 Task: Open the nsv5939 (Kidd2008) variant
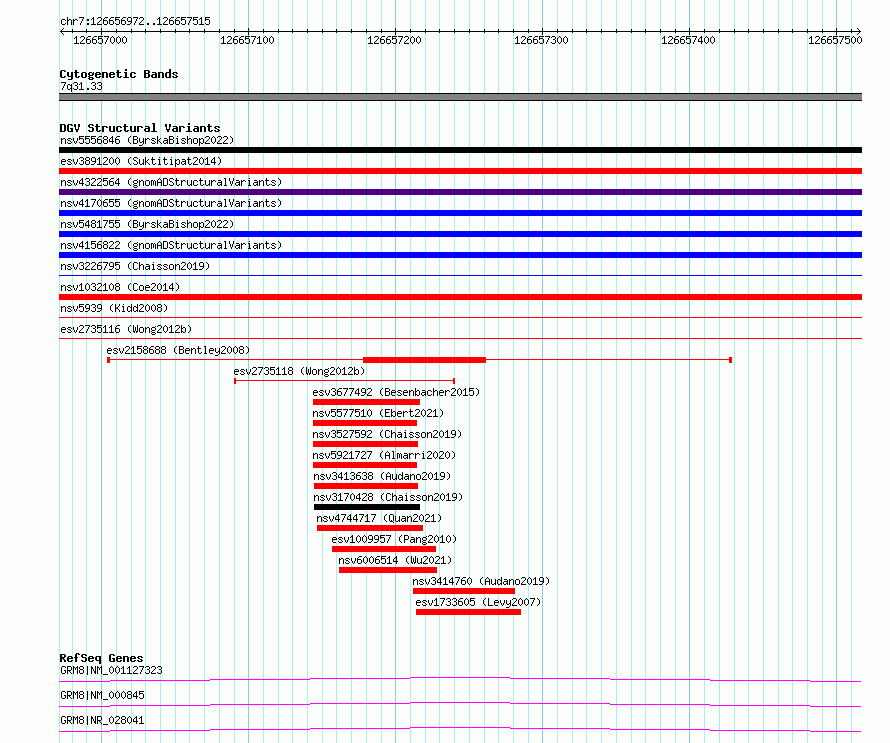114,308
